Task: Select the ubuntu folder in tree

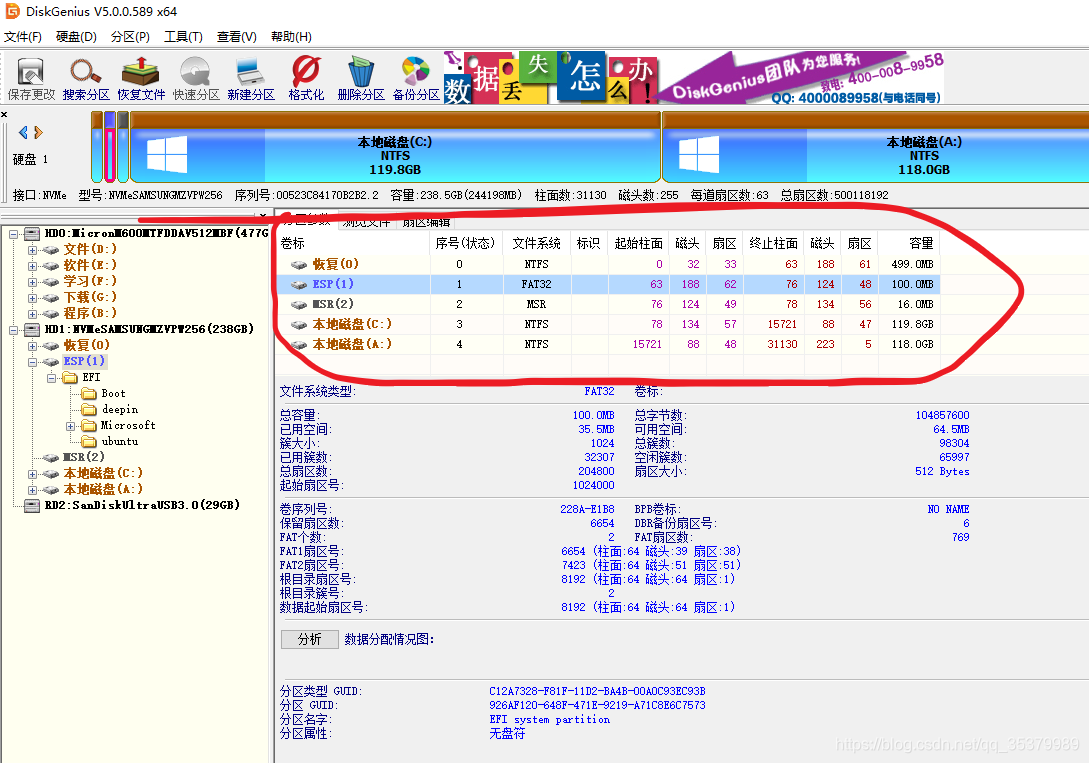Action: pyautogui.click(x=119, y=442)
